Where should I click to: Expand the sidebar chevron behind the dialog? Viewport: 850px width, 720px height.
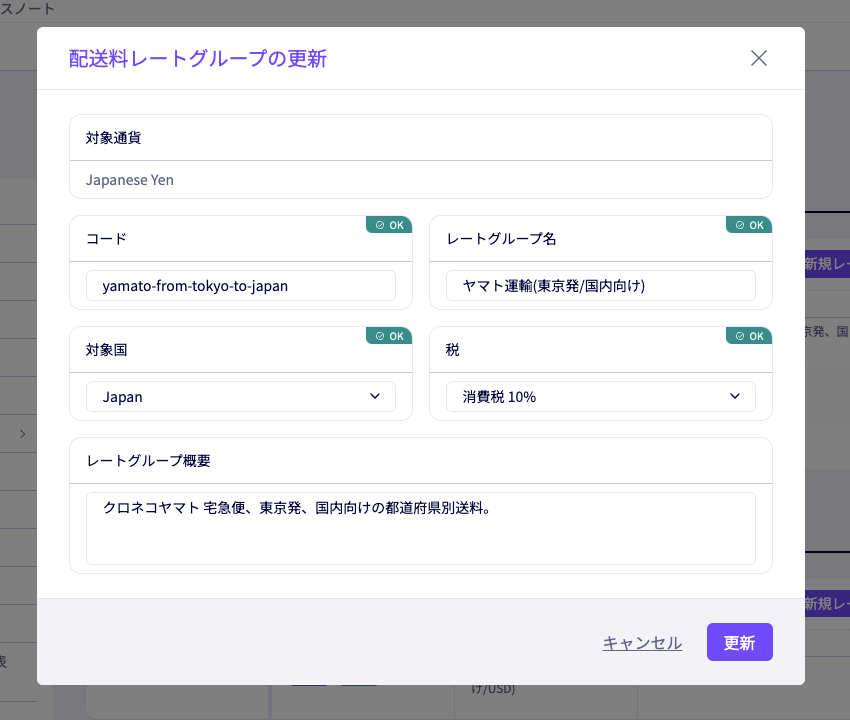click(22, 434)
